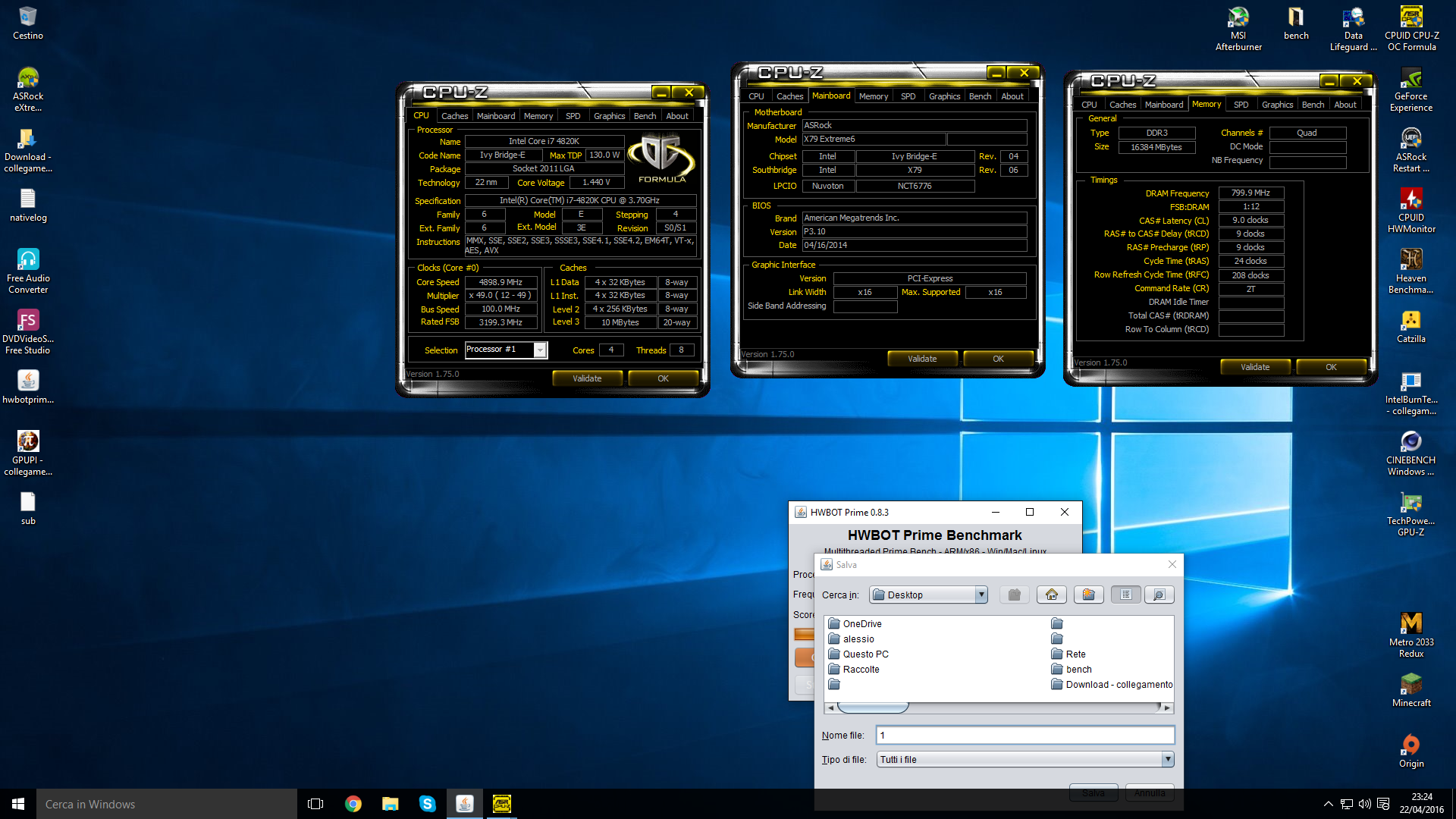Open Data Lifeguard desktop icon
Screen dimensions: 1456x819
click(x=1354, y=29)
